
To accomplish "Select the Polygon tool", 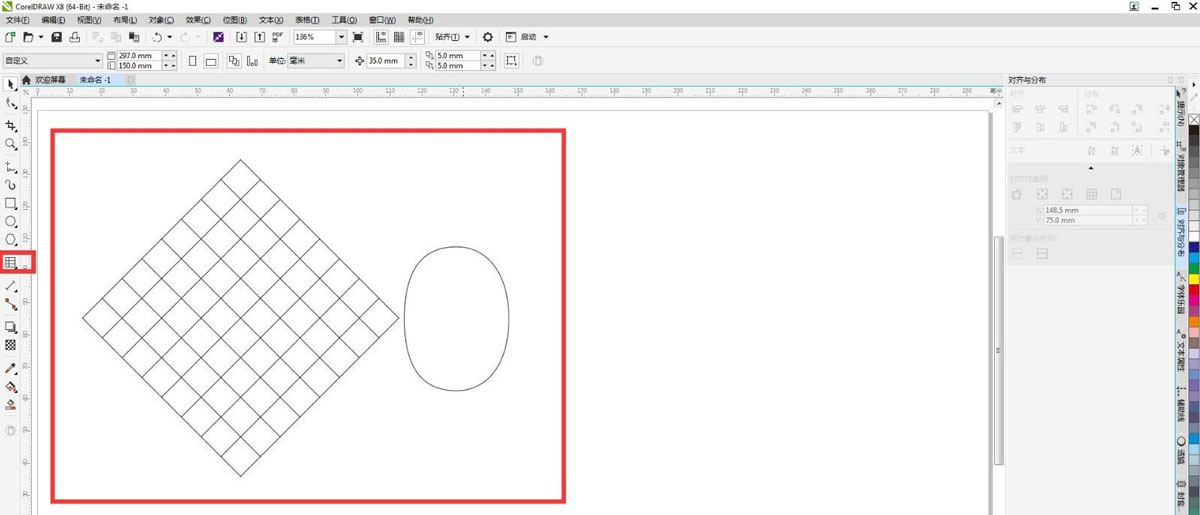I will point(11,240).
